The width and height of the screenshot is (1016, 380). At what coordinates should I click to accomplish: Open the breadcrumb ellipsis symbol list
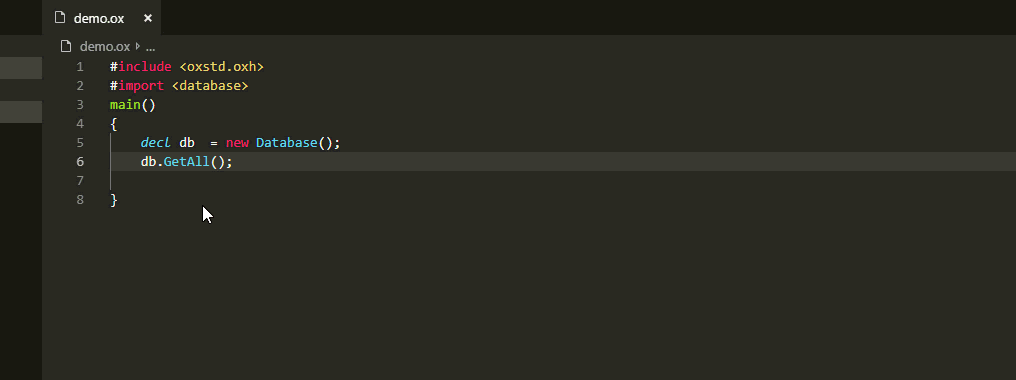(x=150, y=48)
